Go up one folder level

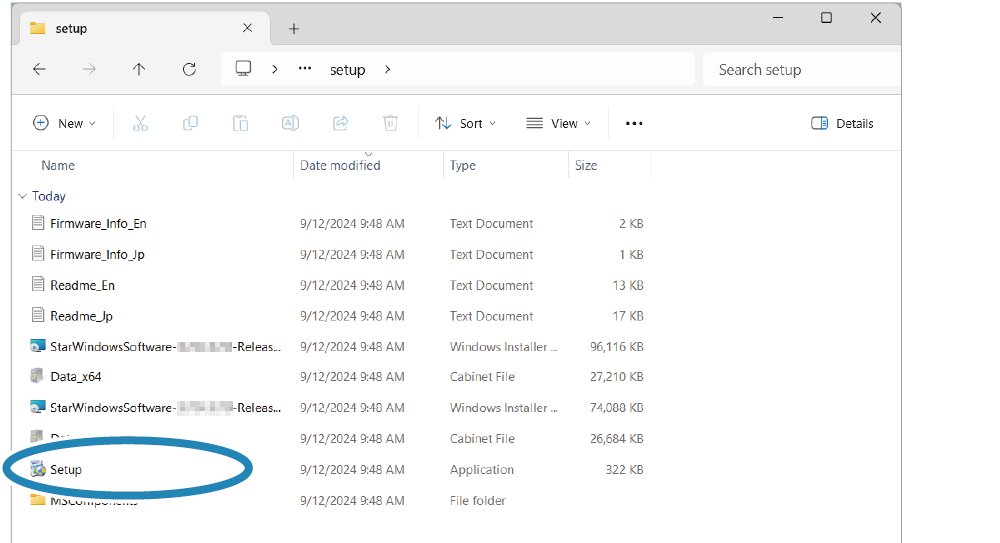click(139, 69)
